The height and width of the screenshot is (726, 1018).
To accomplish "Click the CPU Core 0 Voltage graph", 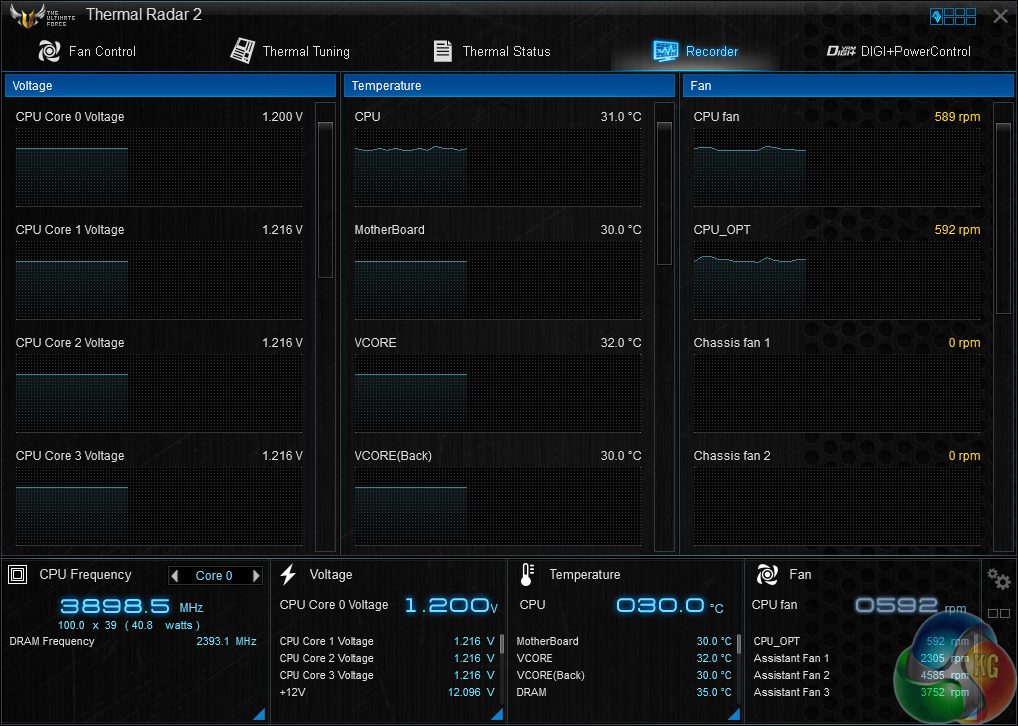I will click(x=159, y=167).
